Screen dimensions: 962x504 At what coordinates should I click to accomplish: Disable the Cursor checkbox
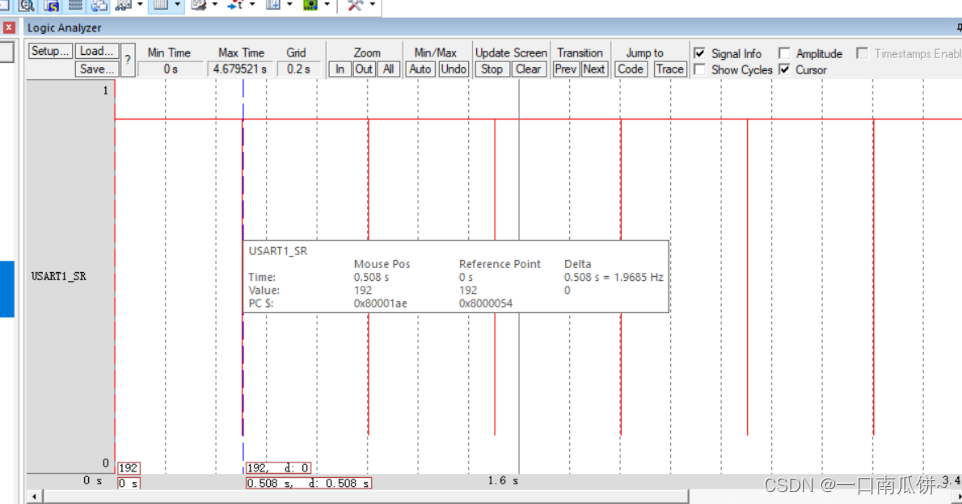[x=784, y=69]
